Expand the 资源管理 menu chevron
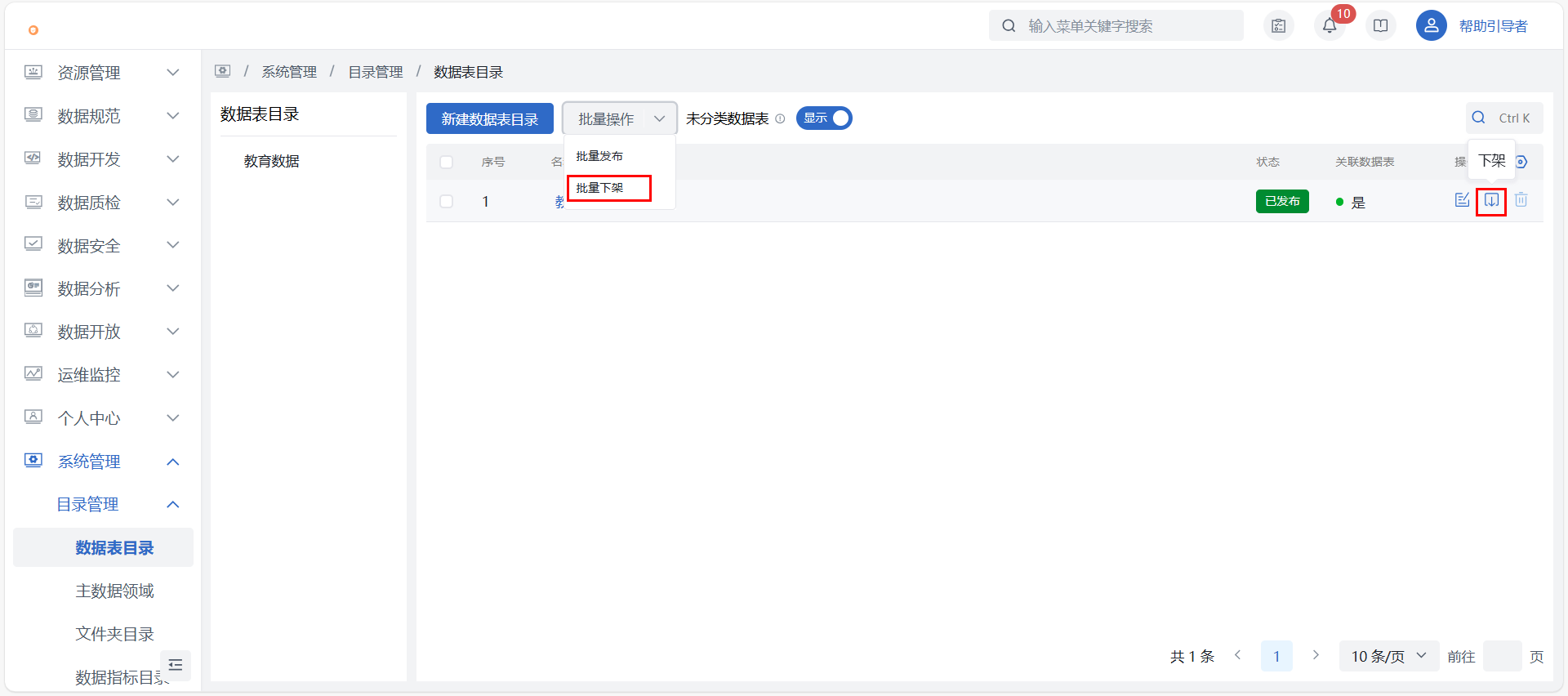Image resolution: width=1568 pixels, height=696 pixels. tap(173, 73)
